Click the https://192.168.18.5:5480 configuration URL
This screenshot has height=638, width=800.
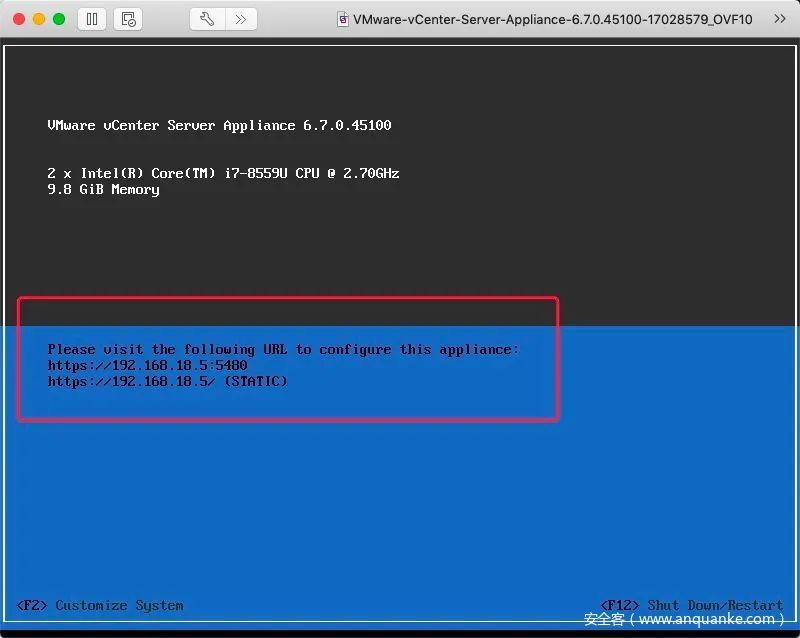(147, 365)
